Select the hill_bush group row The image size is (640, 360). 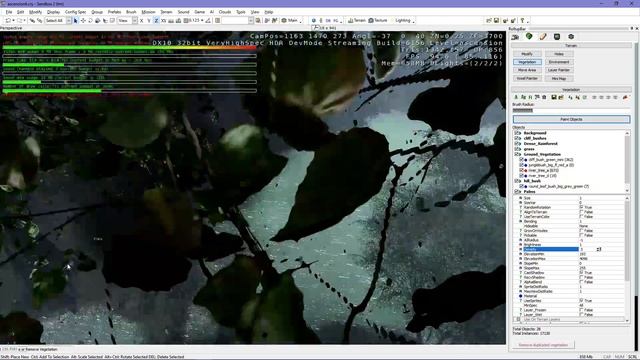tap(532, 181)
